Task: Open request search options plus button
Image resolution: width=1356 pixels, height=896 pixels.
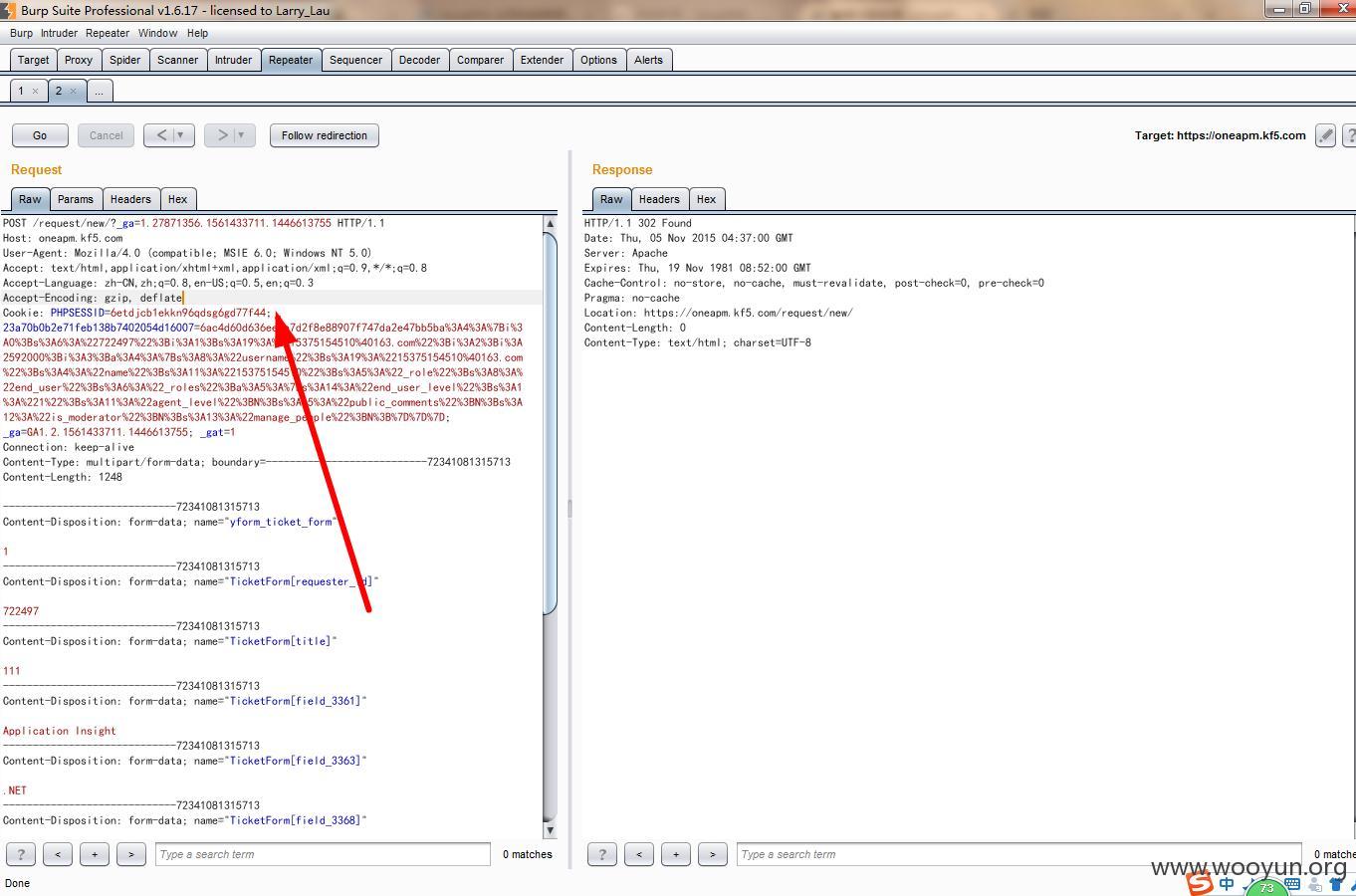Action: tap(95, 854)
